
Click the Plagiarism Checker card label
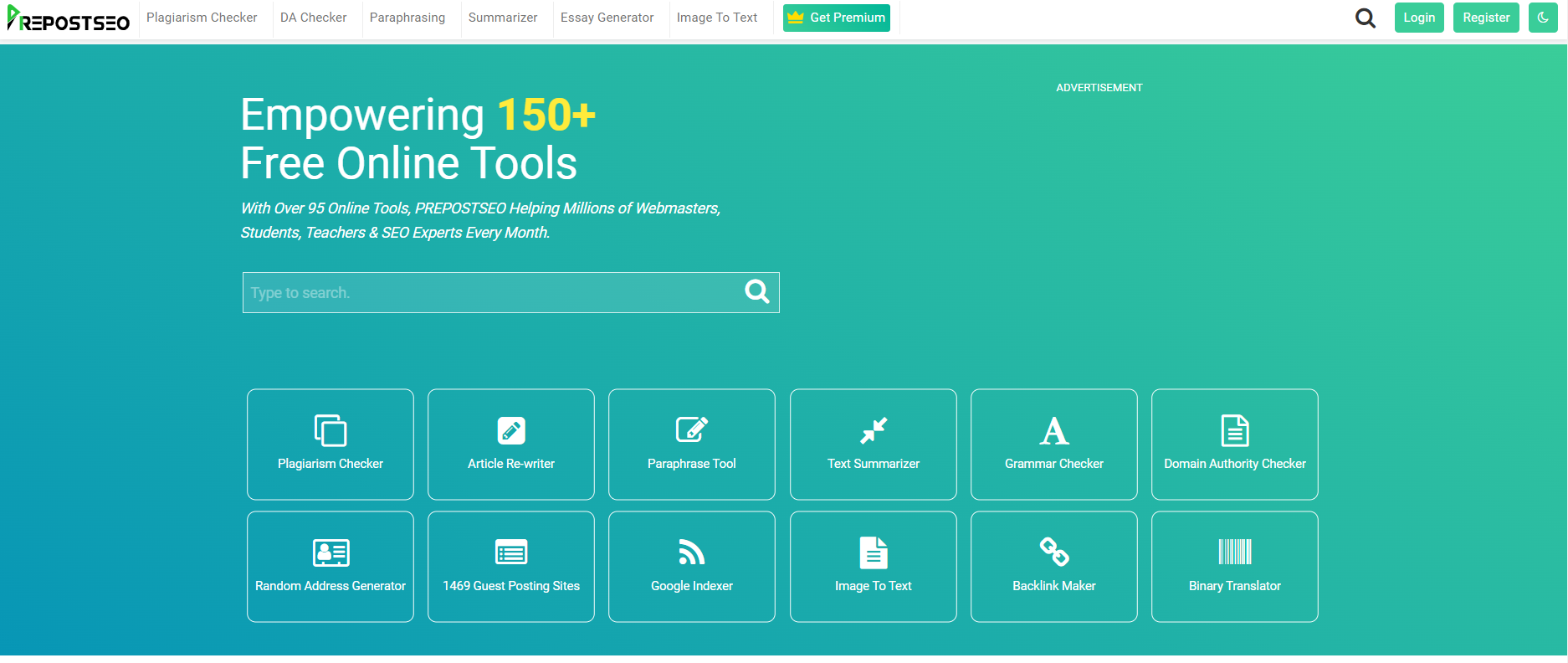pos(331,464)
